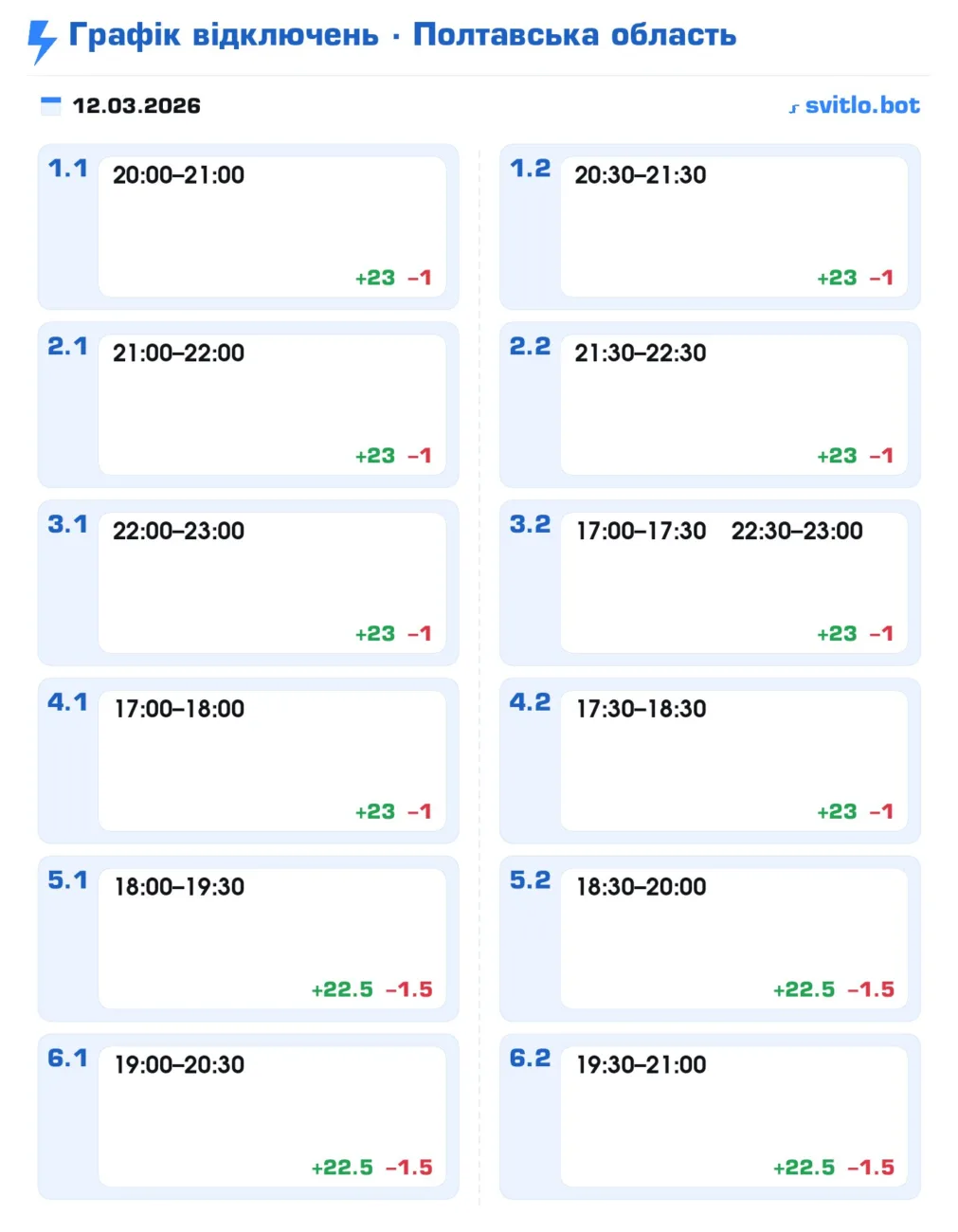Viewport: 958px width, 1232px height.
Task: Click the lightning bolt logo icon
Action: tap(42, 40)
